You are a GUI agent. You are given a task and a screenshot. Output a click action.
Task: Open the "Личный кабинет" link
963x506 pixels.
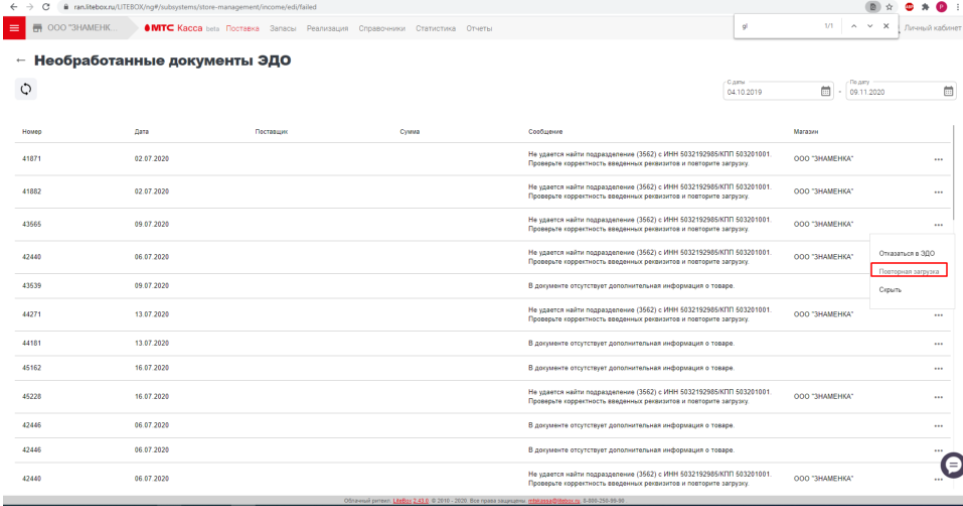point(932,27)
